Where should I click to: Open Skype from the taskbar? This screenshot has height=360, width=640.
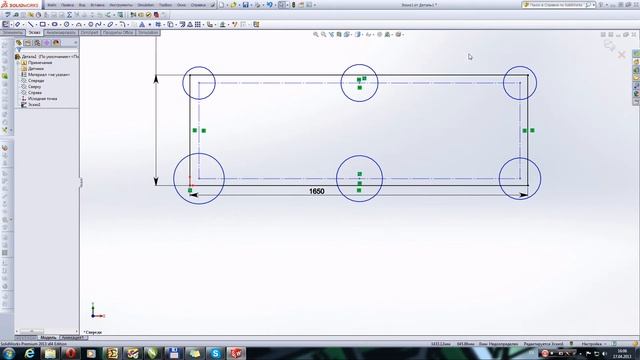pyautogui.click(x=215, y=353)
